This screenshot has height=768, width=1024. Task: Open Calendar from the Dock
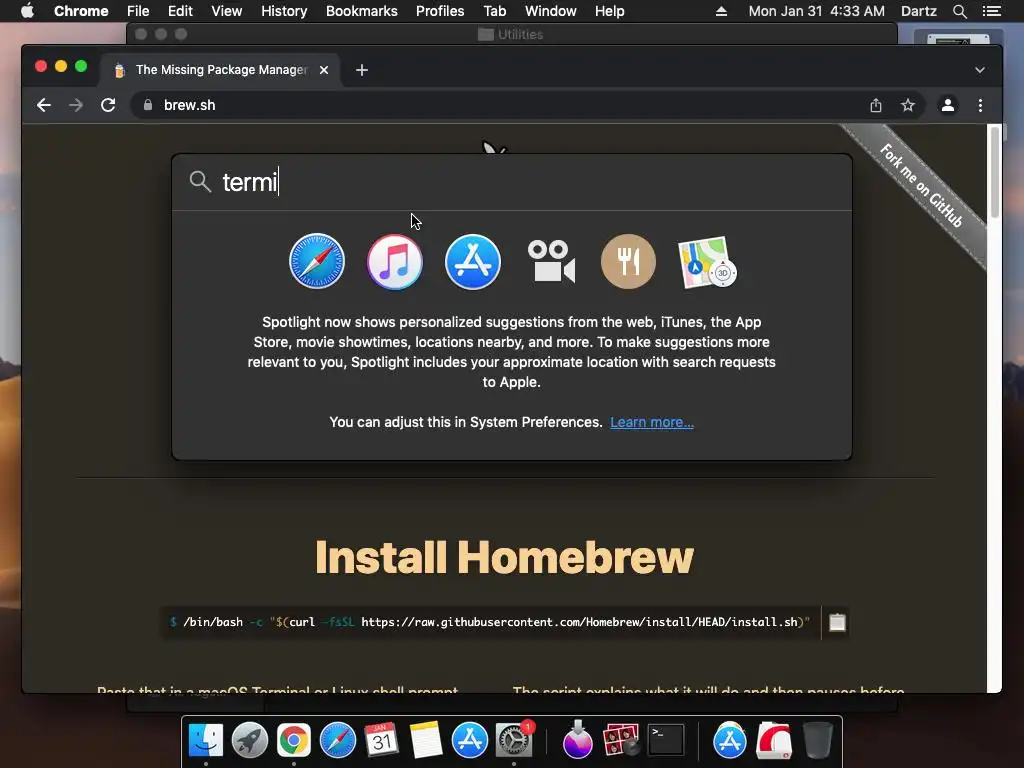[x=381, y=740]
